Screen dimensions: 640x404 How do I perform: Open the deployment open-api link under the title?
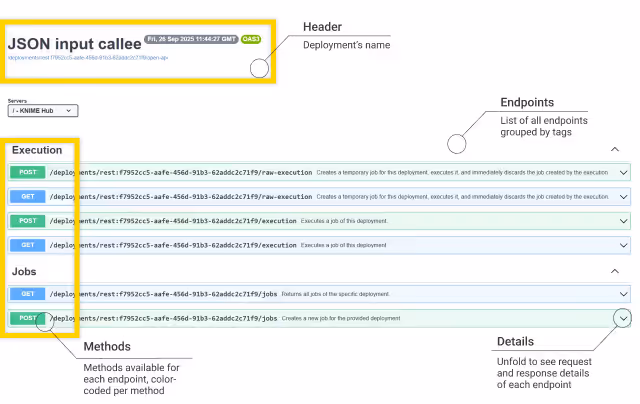tap(88, 58)
